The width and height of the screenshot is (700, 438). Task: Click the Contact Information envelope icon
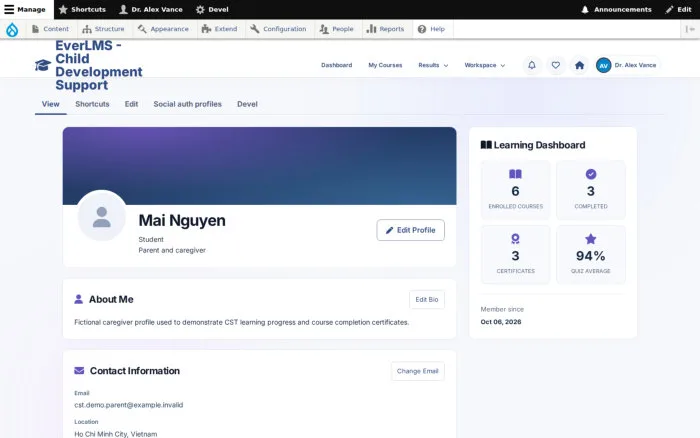[x=79, y=371]
